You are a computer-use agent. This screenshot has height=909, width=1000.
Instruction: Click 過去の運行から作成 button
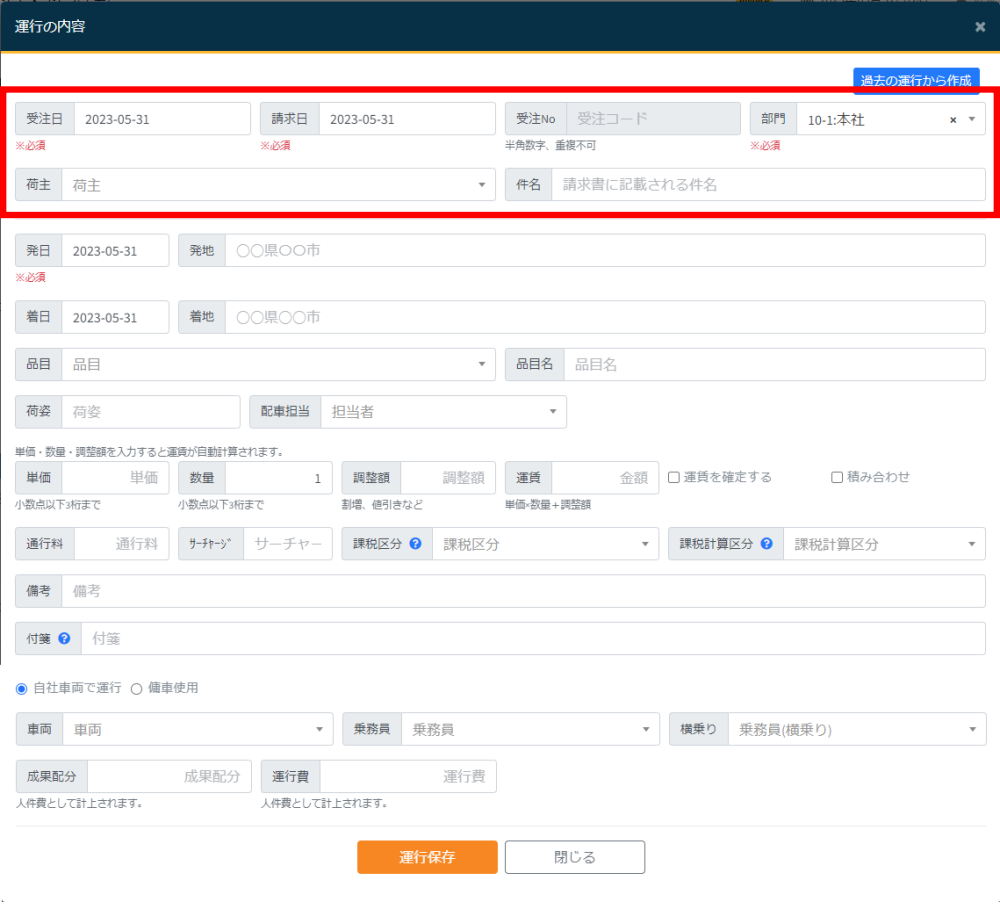(x=916, y=80)
